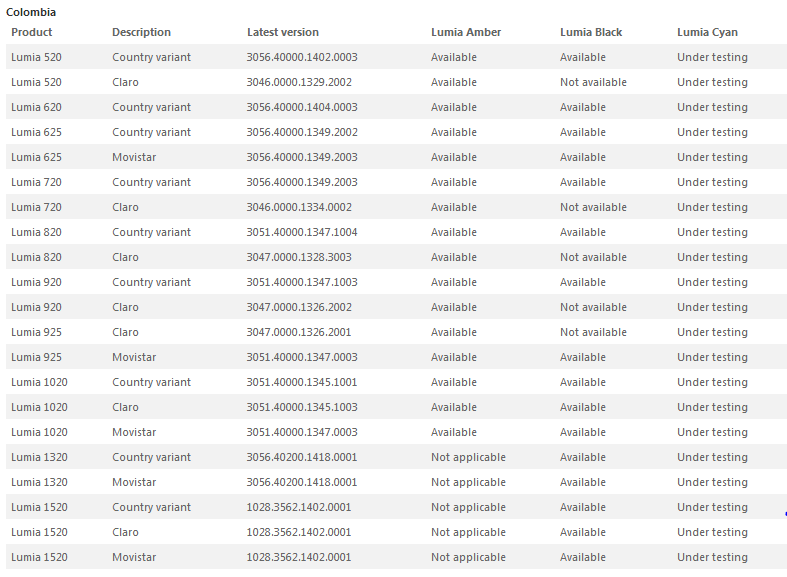Click the Lumia Amber column header
The width and height of the screenshot is (787, 577).
pos(466,32)
